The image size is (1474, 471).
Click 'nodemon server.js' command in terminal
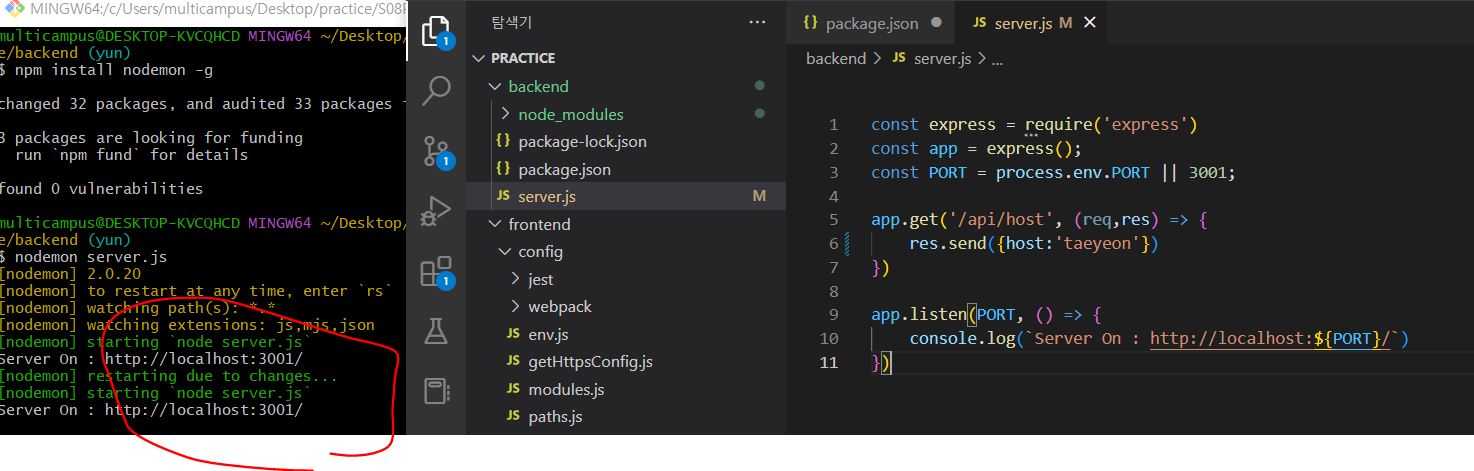(x=91, y=257)
